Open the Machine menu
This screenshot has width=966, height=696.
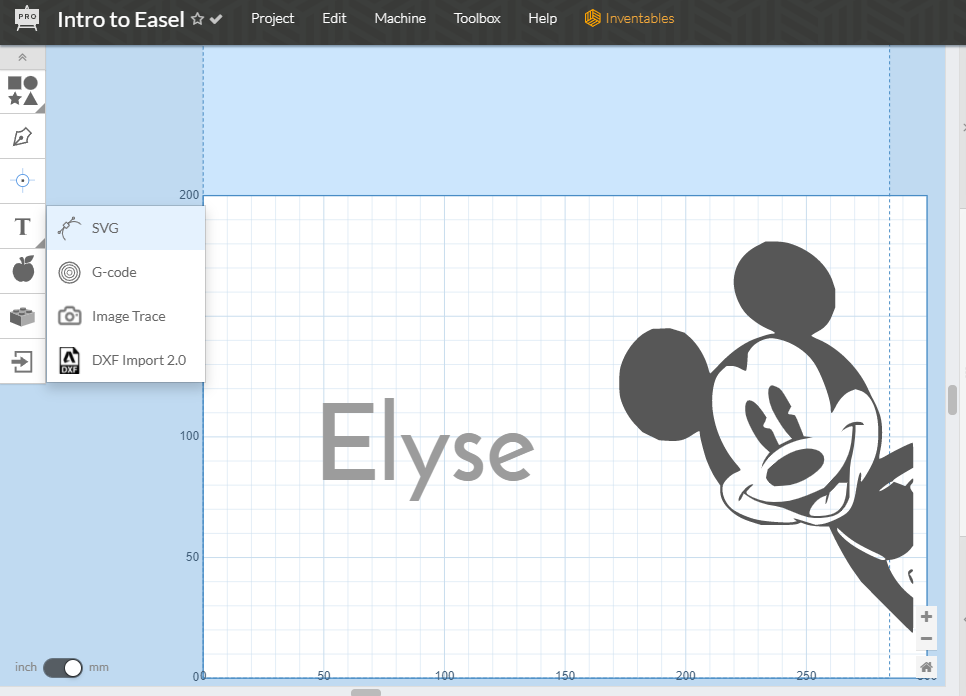(400, 18)
